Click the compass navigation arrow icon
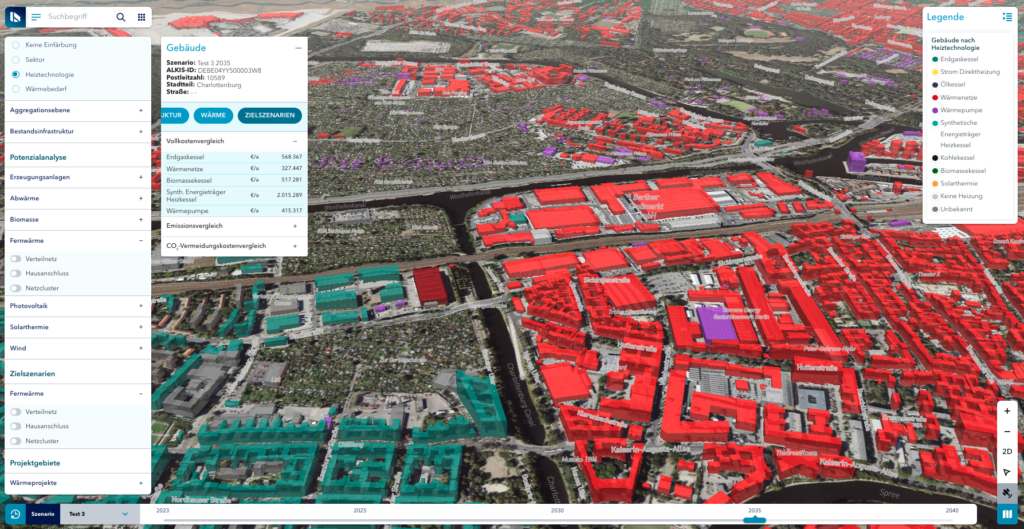Image resolution: width=1024 pixels, height=529 pixels. pyautogui.click(x=1007, y=471)
